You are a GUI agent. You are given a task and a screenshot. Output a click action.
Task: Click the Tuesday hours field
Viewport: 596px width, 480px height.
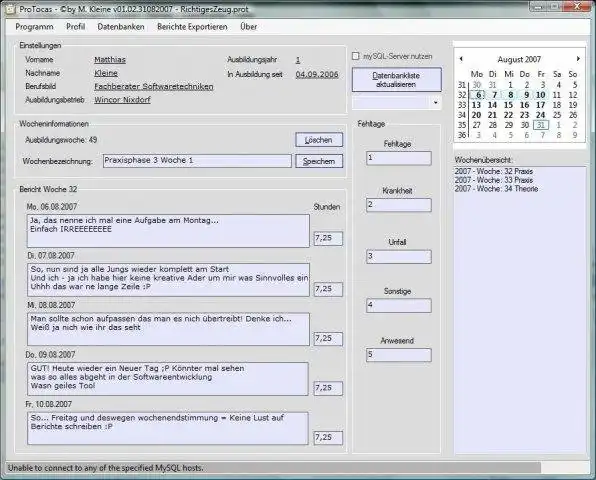[x=328, y=289]
